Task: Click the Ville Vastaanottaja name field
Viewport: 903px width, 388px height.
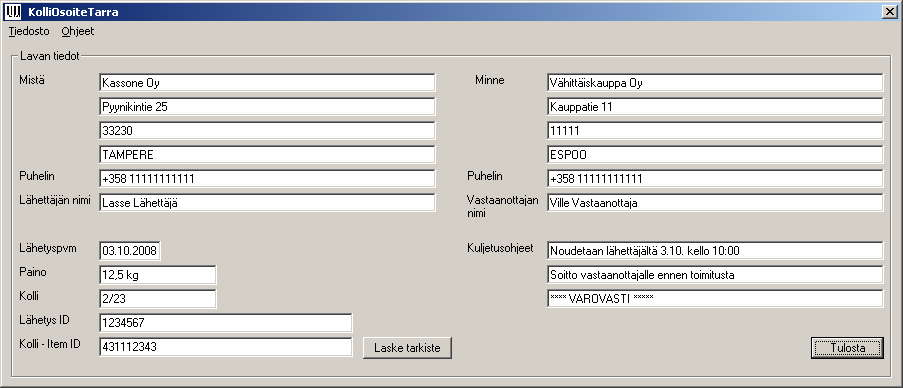Action: pos(715,203)
